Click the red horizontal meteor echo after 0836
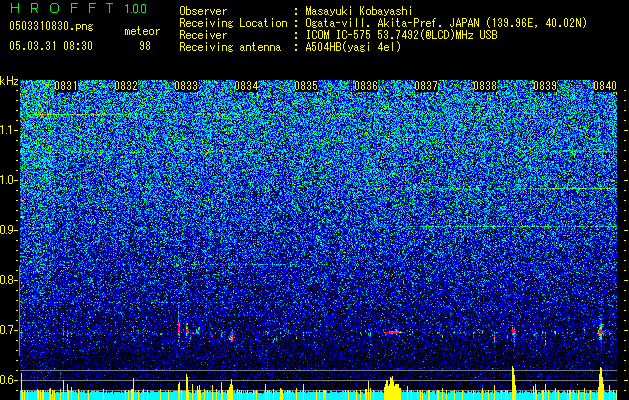Screen dimensions: 629x400 [x=393, y=332]
